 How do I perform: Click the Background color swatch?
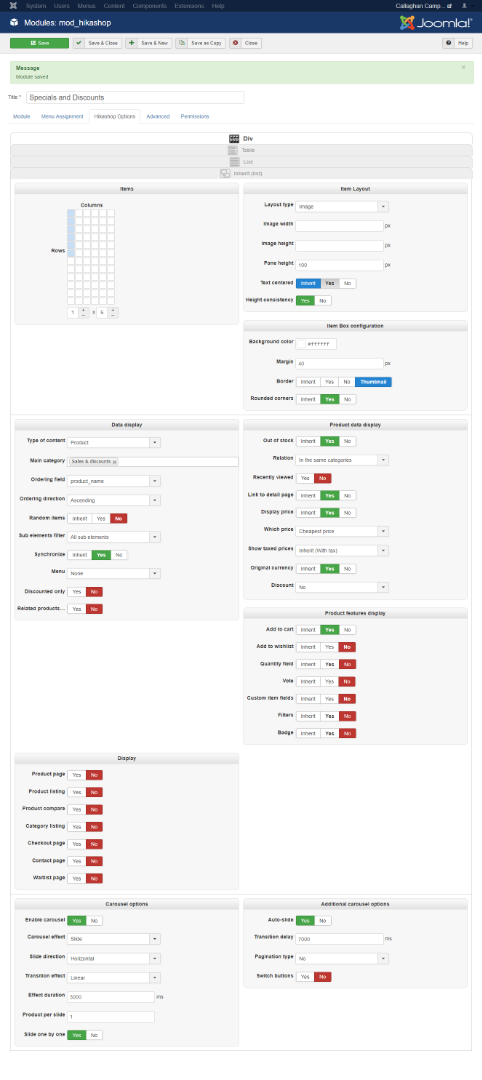coord(302,344)
